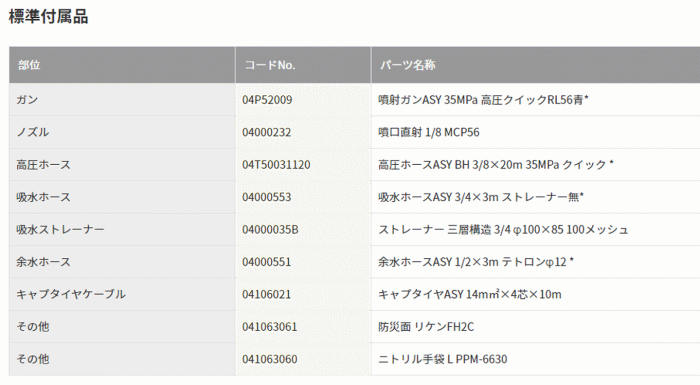Select code 04P52009
Screen dimensions: 700x385
267,100
